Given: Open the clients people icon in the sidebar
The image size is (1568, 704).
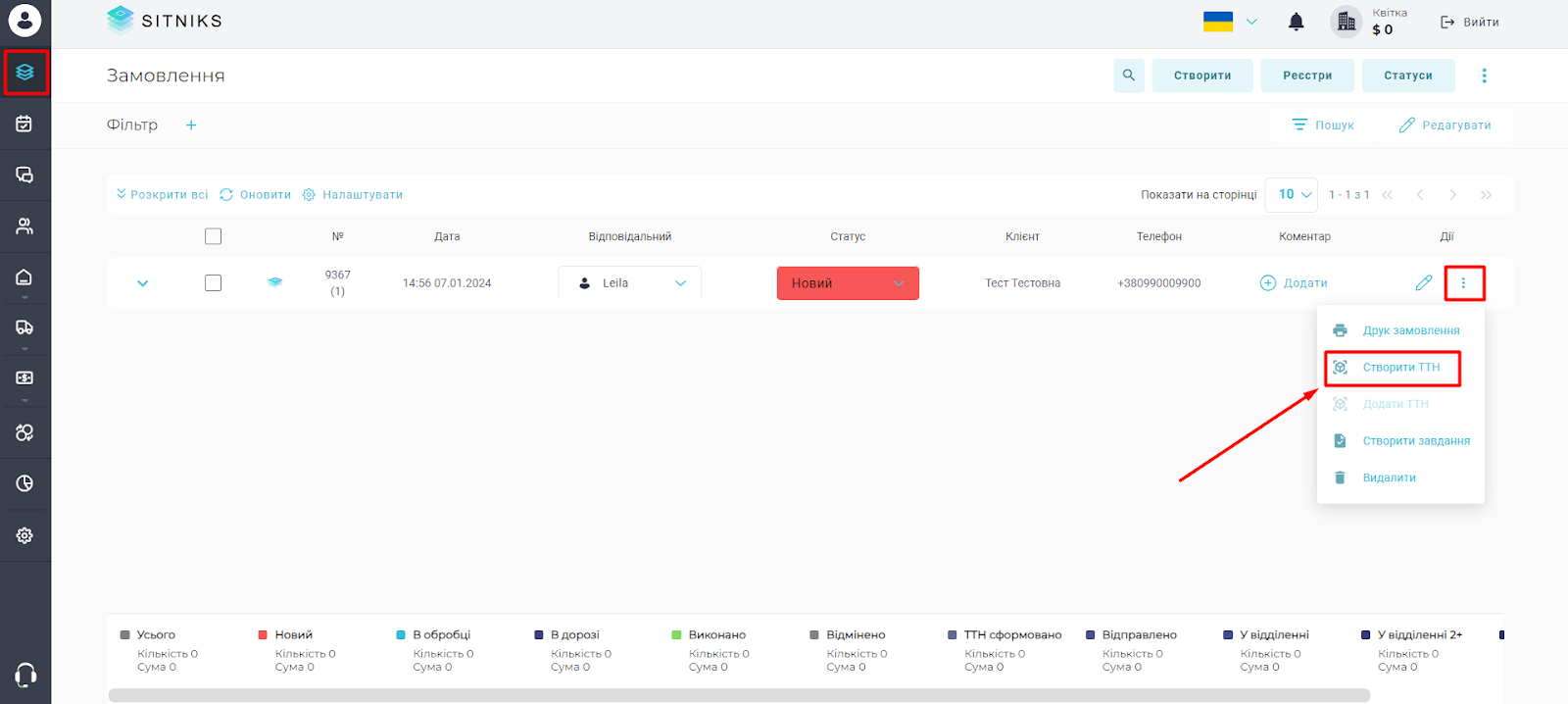Looking at the screenshot, I should pos(24,226).
